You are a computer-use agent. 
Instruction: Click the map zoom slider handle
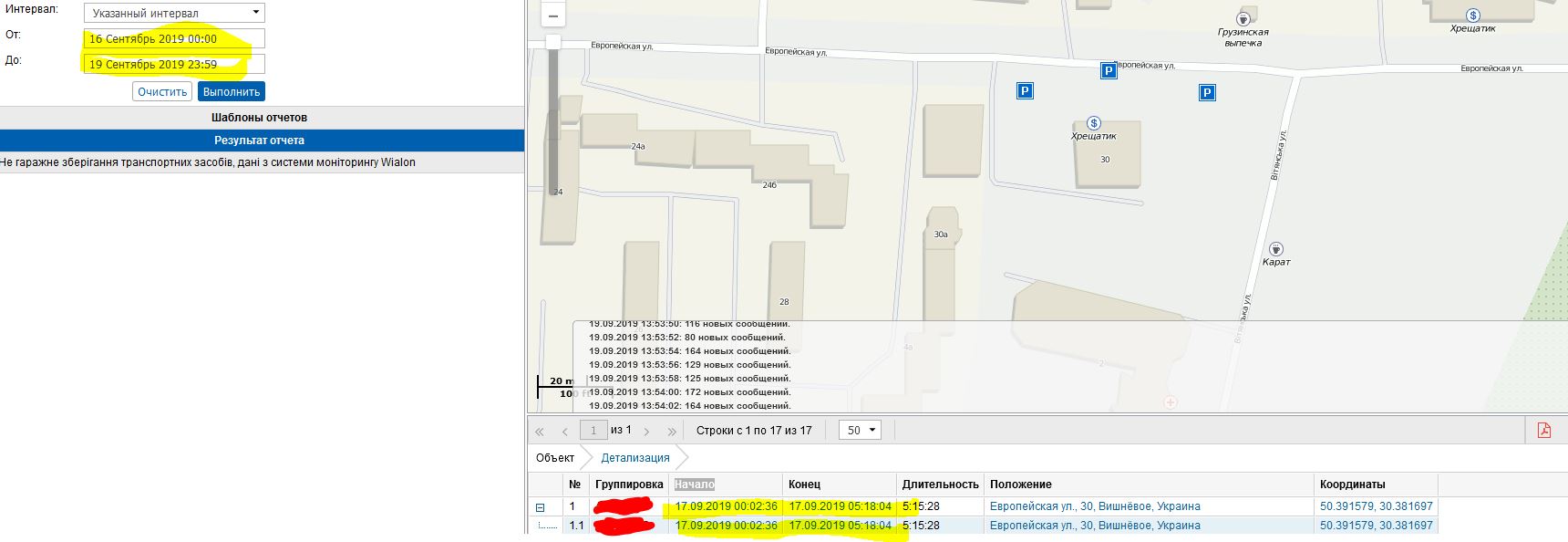coord(552,42)
